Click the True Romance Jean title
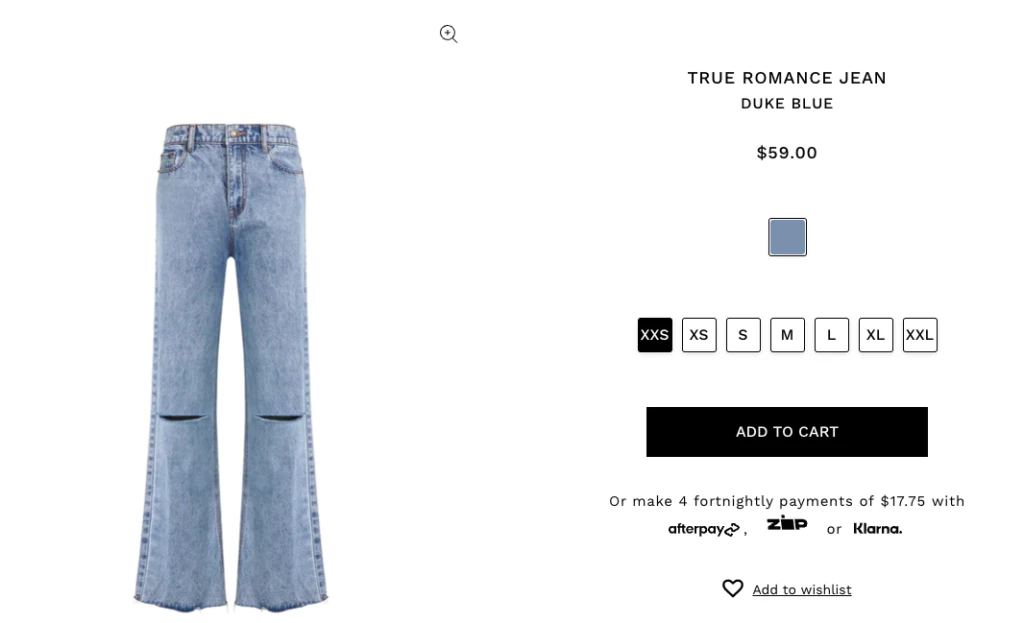The height and width of the screenshot is (623, 1024). tap(787, 78)
